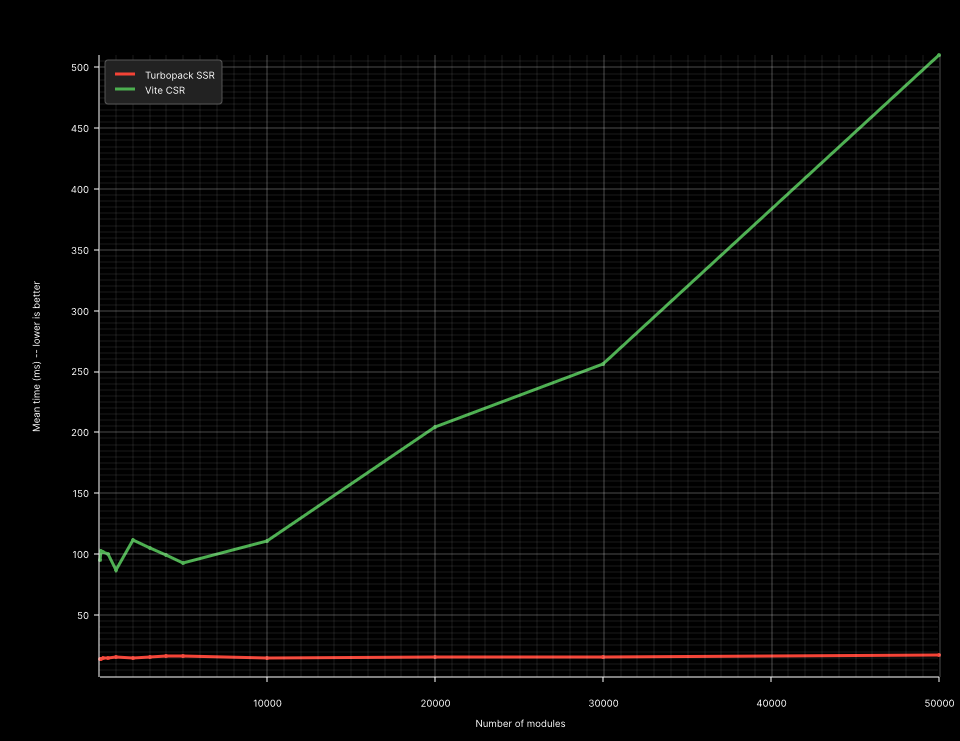Screen dimensions: 960x741
Task: Click the Vite CSR data point at 10000 modules
Action: pos(267,540)
